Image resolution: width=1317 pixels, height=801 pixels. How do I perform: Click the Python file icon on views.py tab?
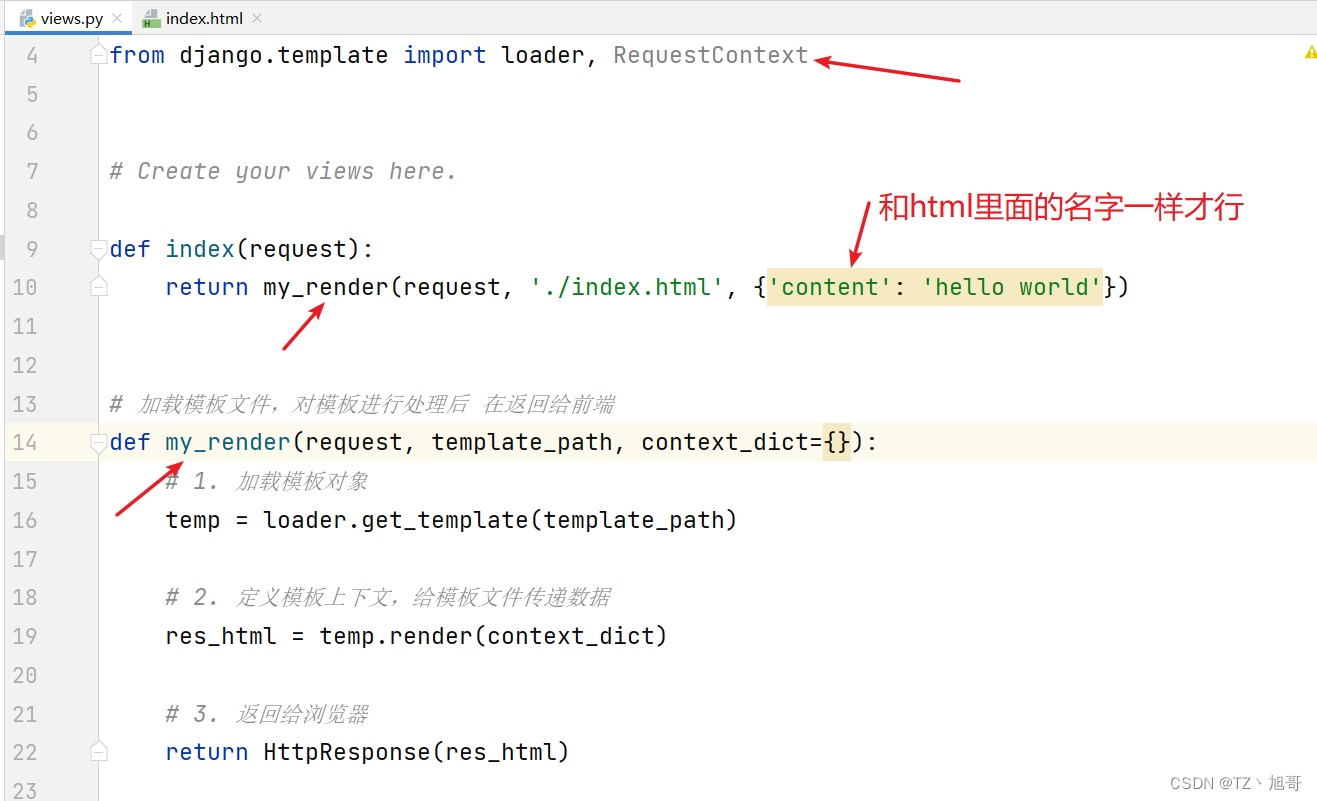click(28, 19)
